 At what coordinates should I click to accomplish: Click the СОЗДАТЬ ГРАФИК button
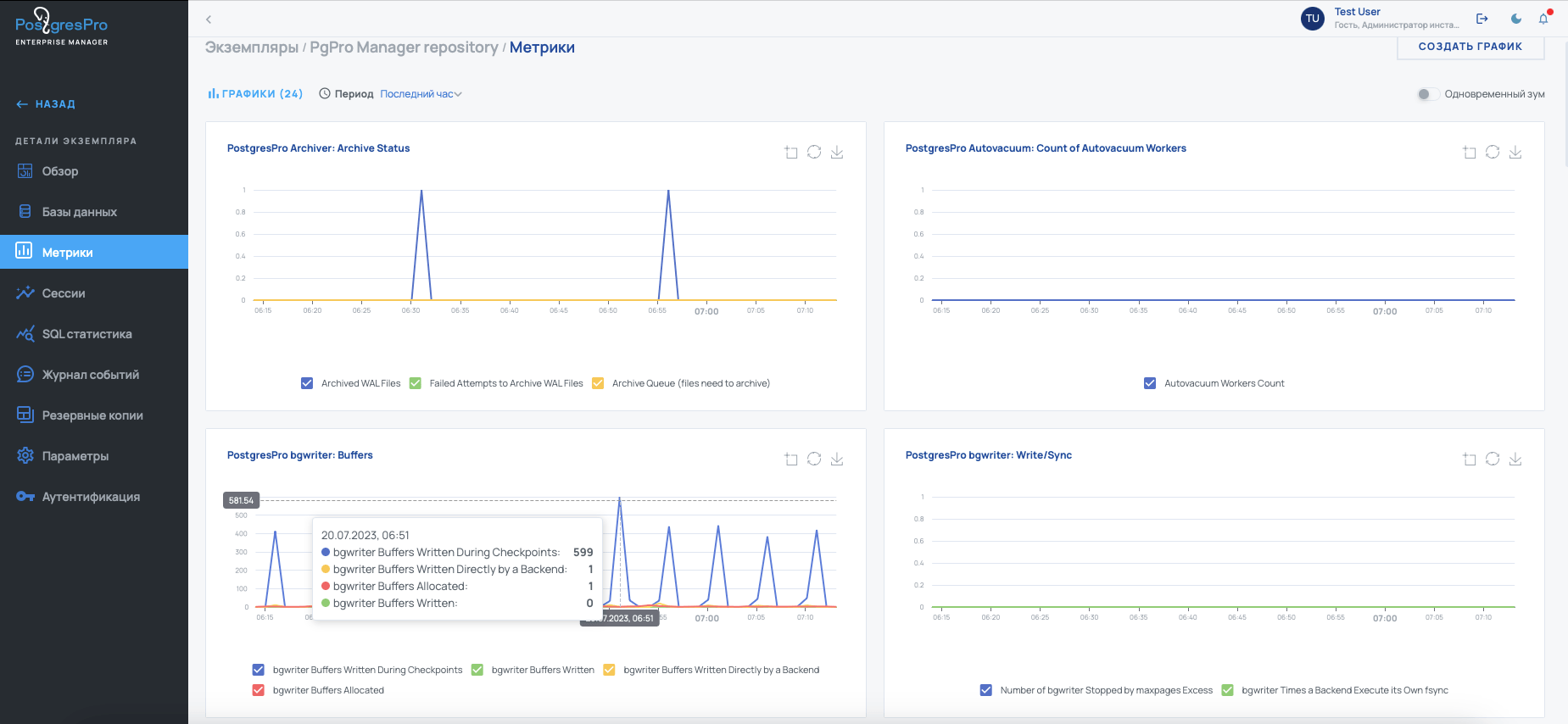[1470, 47]
